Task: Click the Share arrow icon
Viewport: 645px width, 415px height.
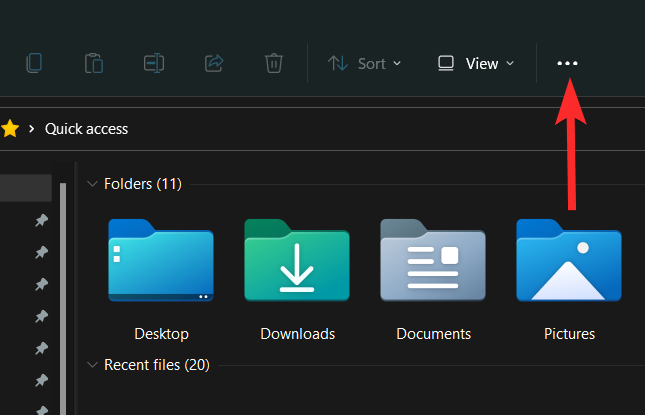Action: tap(214, 63)
